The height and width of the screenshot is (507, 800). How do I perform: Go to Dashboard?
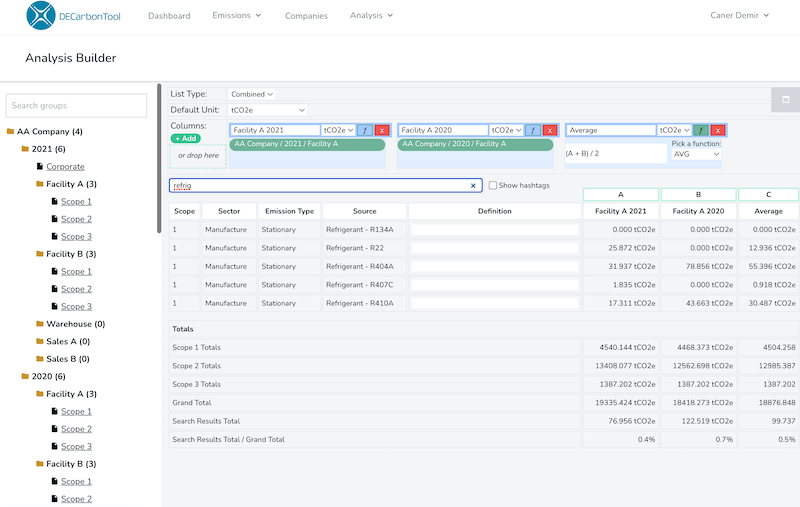pos(169,16)
